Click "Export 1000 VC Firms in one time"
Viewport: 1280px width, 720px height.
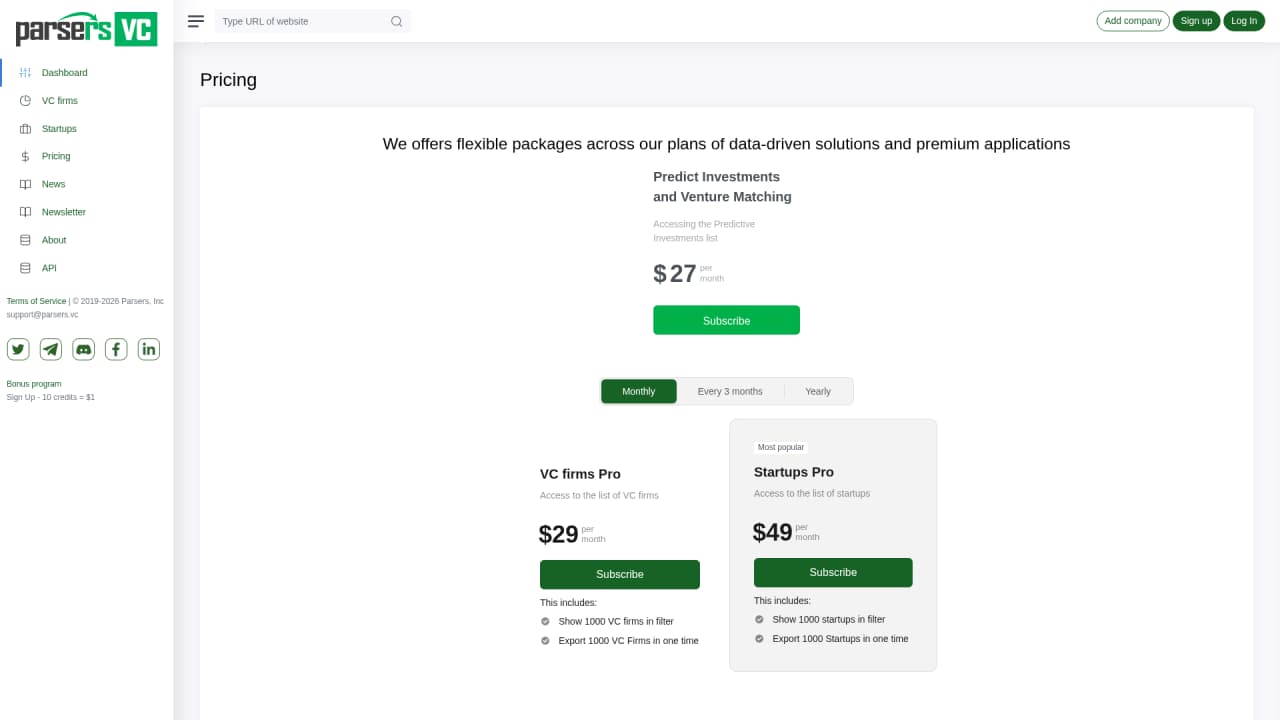click(x=628, y=641)
